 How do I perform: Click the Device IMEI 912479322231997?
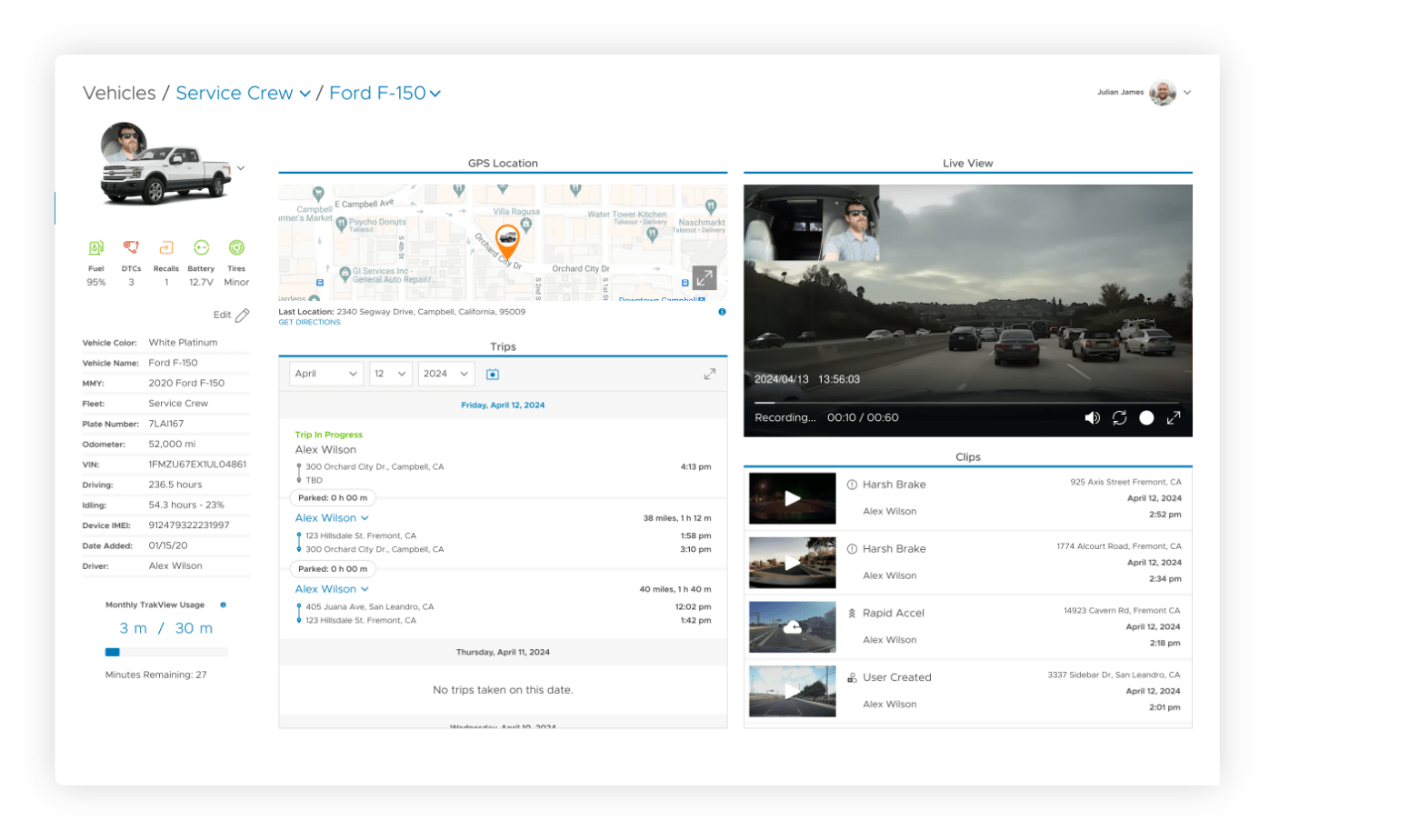coord(189,525)
